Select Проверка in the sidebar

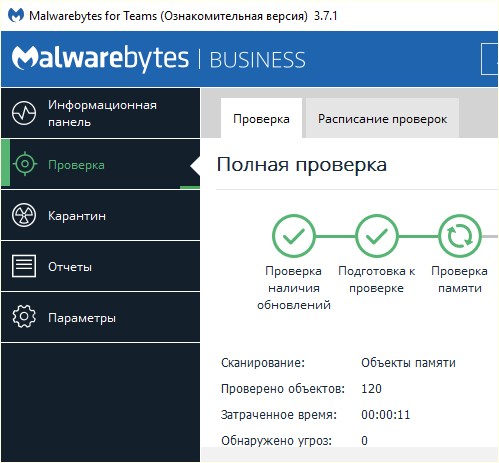click(x=100, y=164)
